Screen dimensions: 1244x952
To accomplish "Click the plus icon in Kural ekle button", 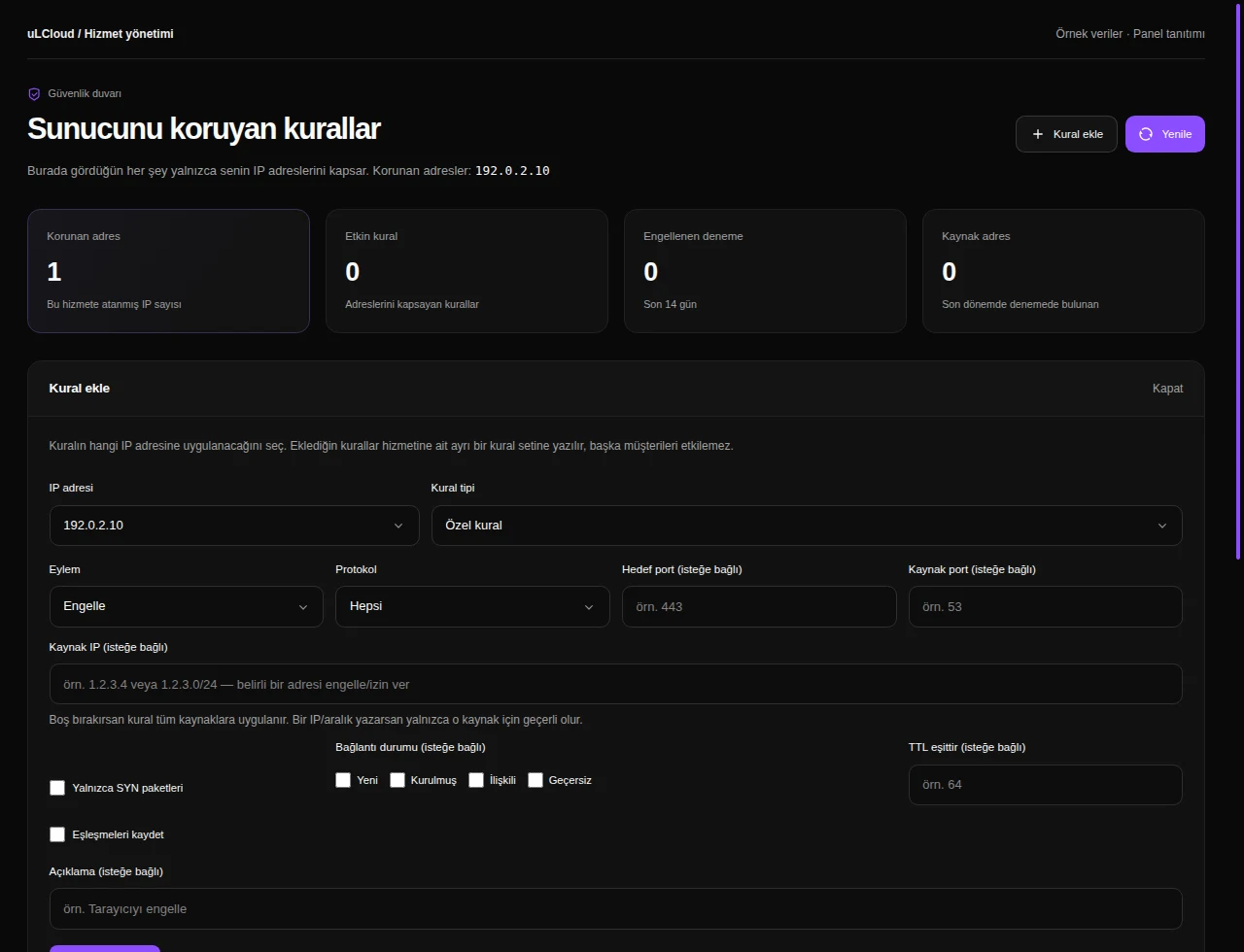I will click(1037, 134).
